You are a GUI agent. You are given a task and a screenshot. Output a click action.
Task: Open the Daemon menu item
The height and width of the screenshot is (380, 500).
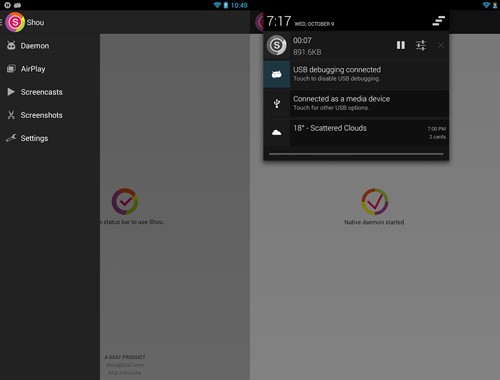50,46
